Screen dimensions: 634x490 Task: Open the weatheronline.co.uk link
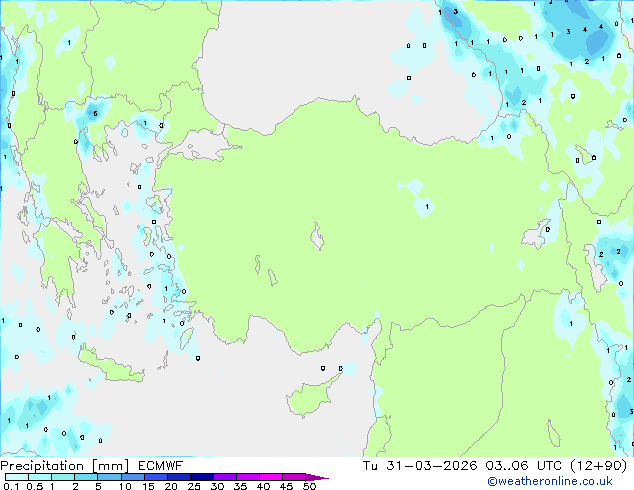click(549, 481)
